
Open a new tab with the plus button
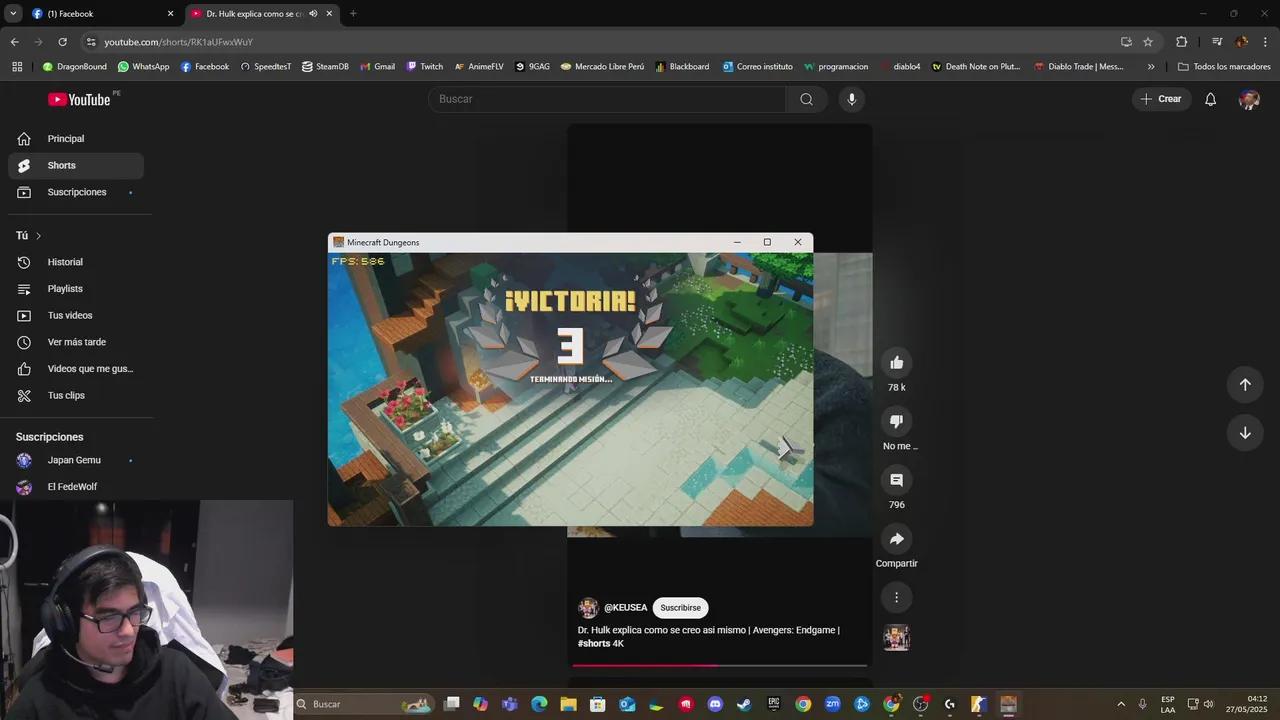coord(353,14)
